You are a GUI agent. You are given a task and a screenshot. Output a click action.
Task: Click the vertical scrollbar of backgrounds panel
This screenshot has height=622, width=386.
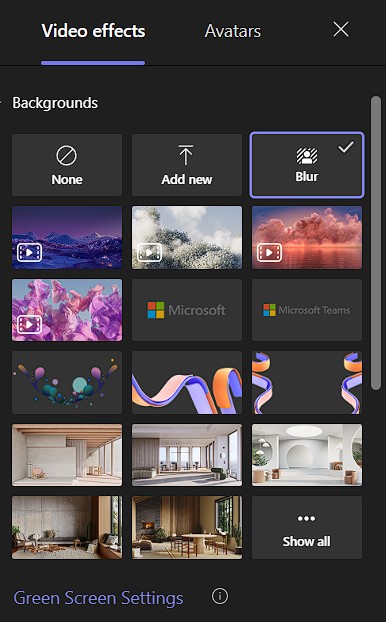[x=375, y=243]
